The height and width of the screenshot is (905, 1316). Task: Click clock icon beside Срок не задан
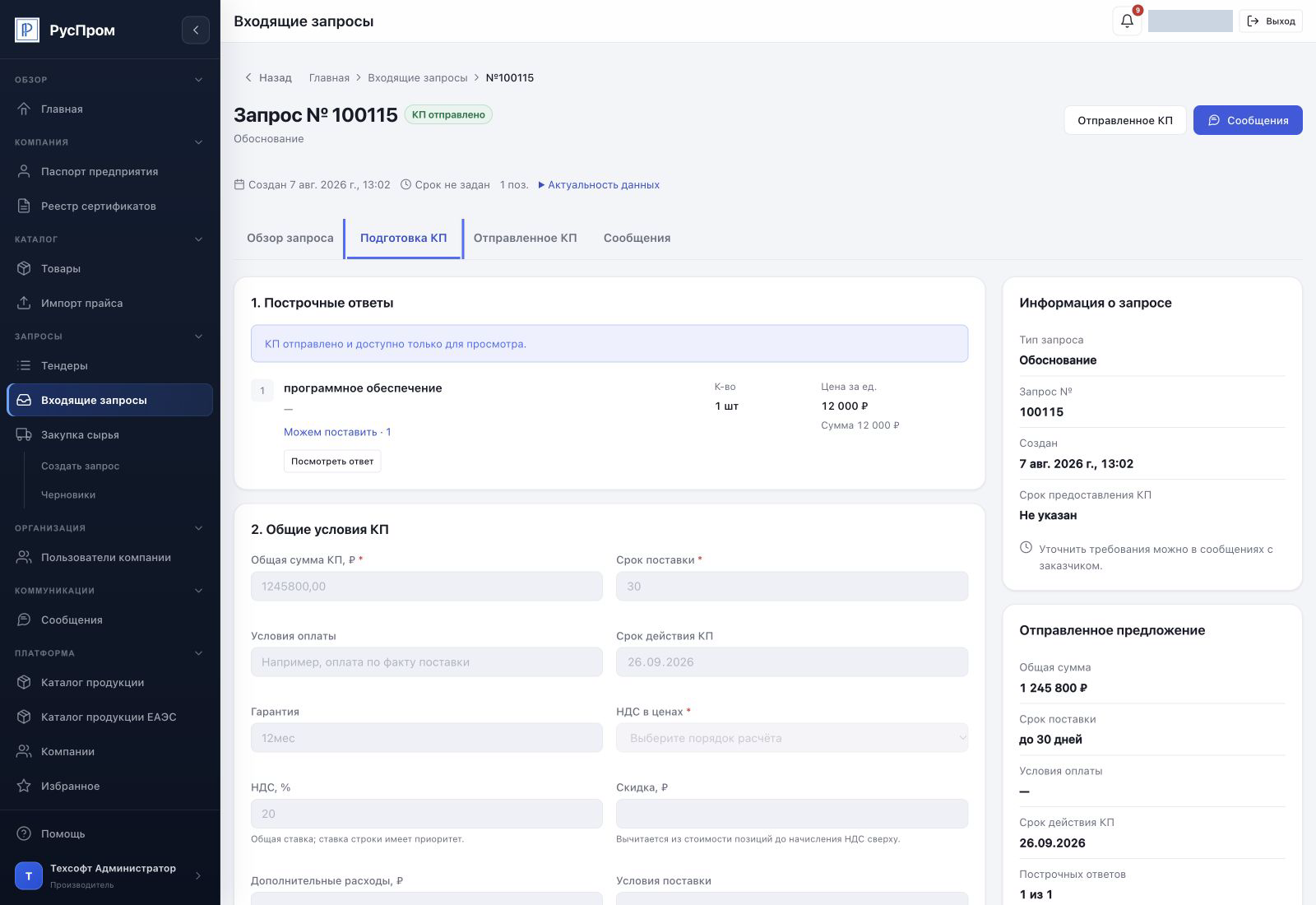click(x=405, y=184)
